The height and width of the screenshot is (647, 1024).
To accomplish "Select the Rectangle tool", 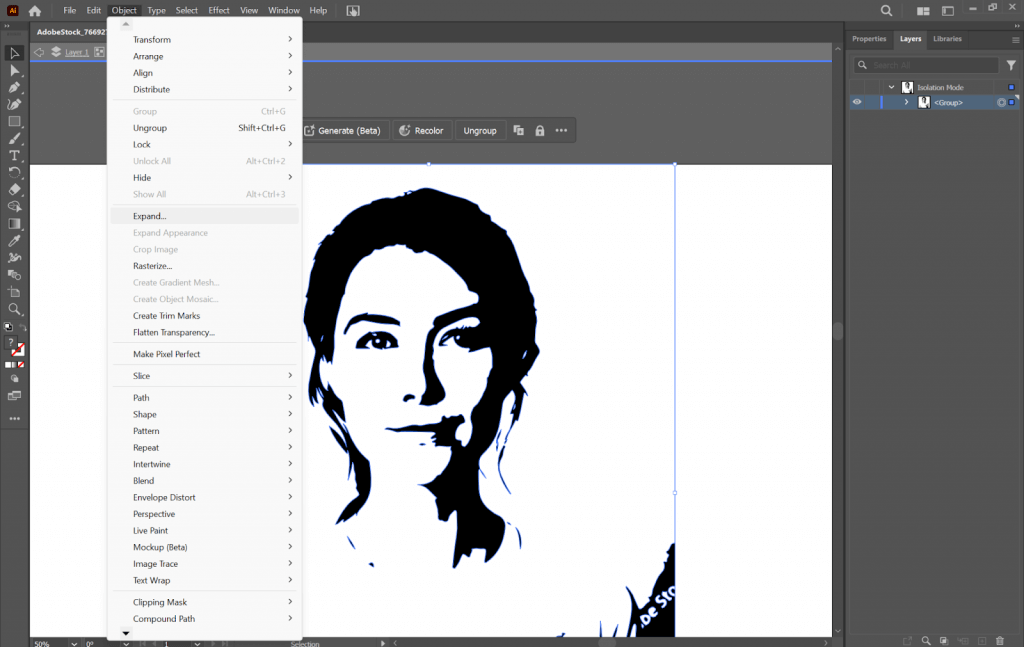I will click(14, 121).
